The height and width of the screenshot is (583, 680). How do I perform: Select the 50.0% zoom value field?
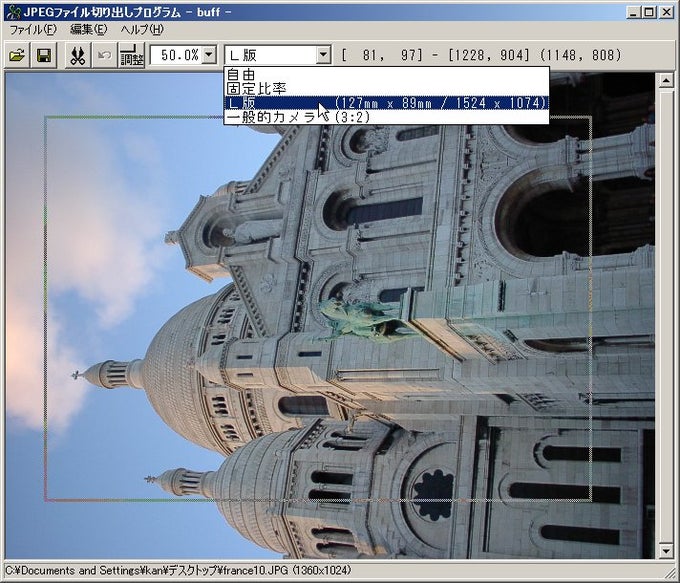tap(177, 55)
